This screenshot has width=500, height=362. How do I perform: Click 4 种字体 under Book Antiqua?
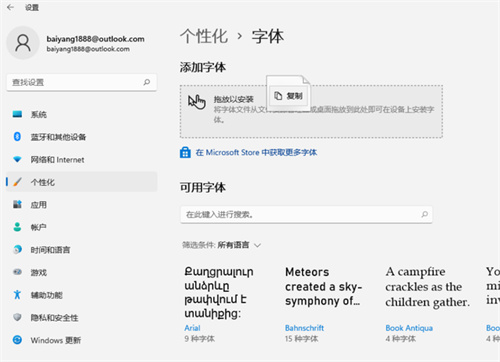coord(400,339)
